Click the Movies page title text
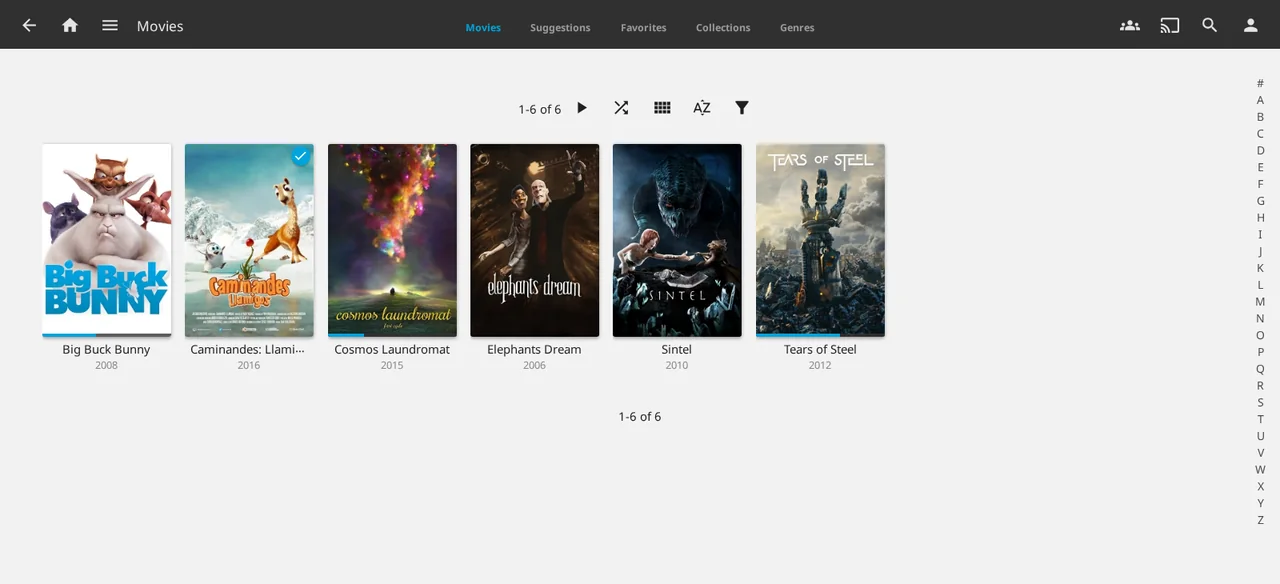The image size is (1280, 584). (160, 26)
